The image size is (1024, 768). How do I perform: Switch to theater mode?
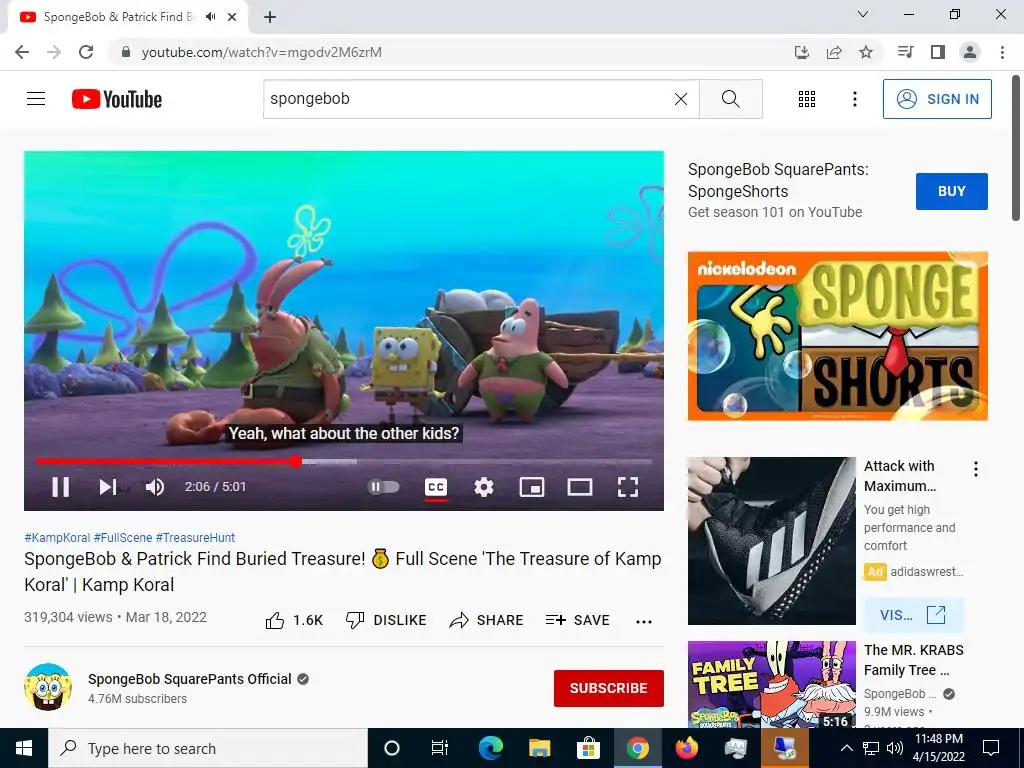[580, 487]
